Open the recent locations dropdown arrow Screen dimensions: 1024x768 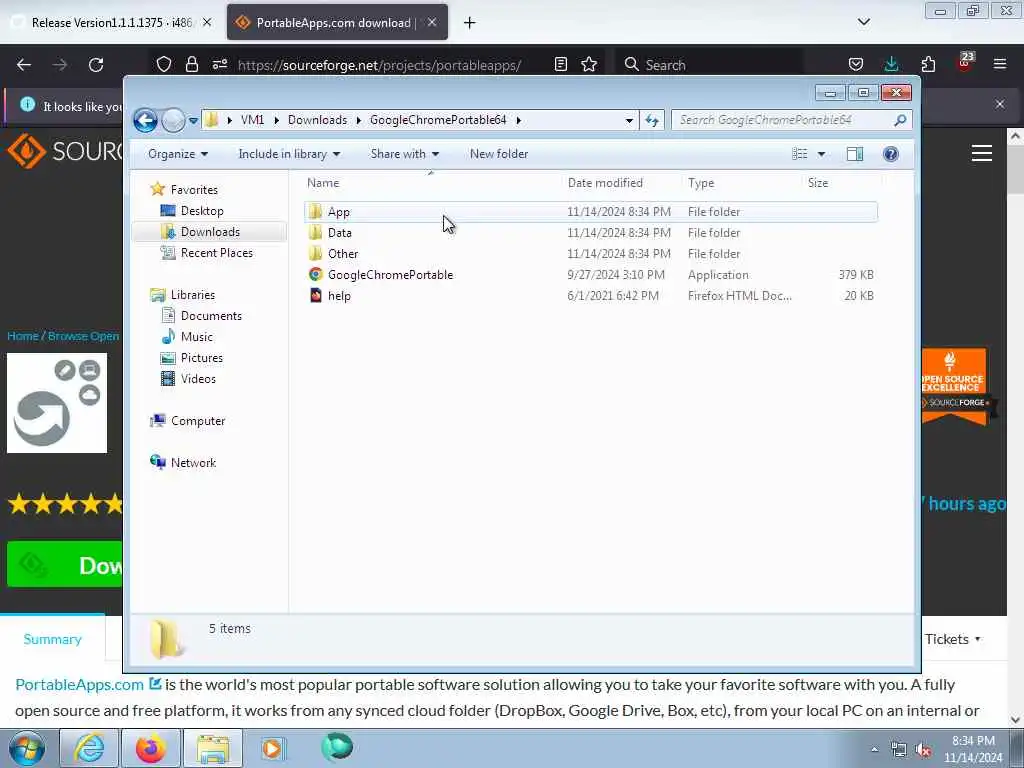(x=193, y=121)
